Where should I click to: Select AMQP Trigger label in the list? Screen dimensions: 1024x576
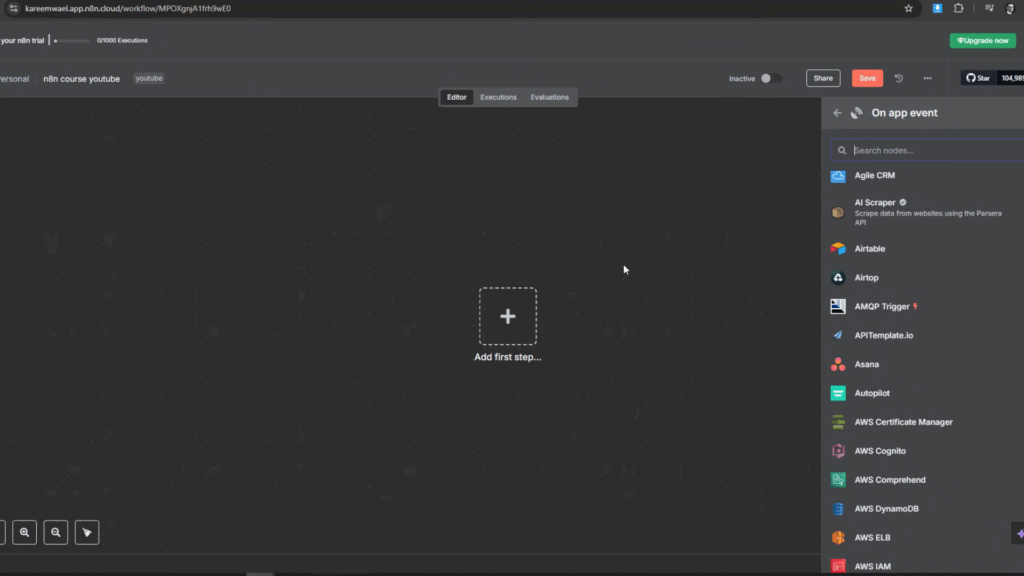tap(882, 306)
